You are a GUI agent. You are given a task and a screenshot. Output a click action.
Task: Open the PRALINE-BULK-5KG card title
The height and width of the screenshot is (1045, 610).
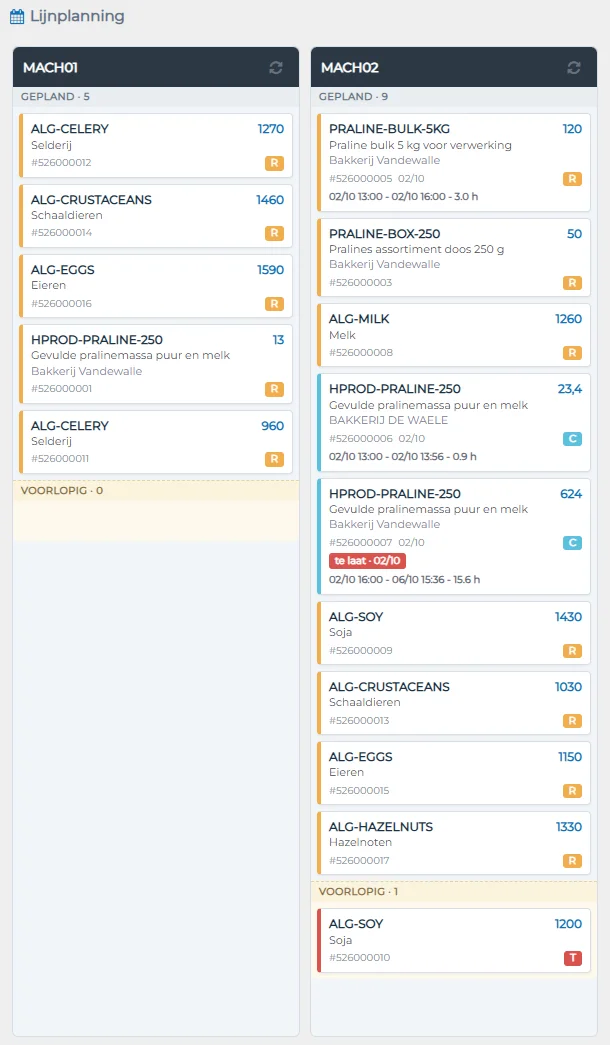389,129
